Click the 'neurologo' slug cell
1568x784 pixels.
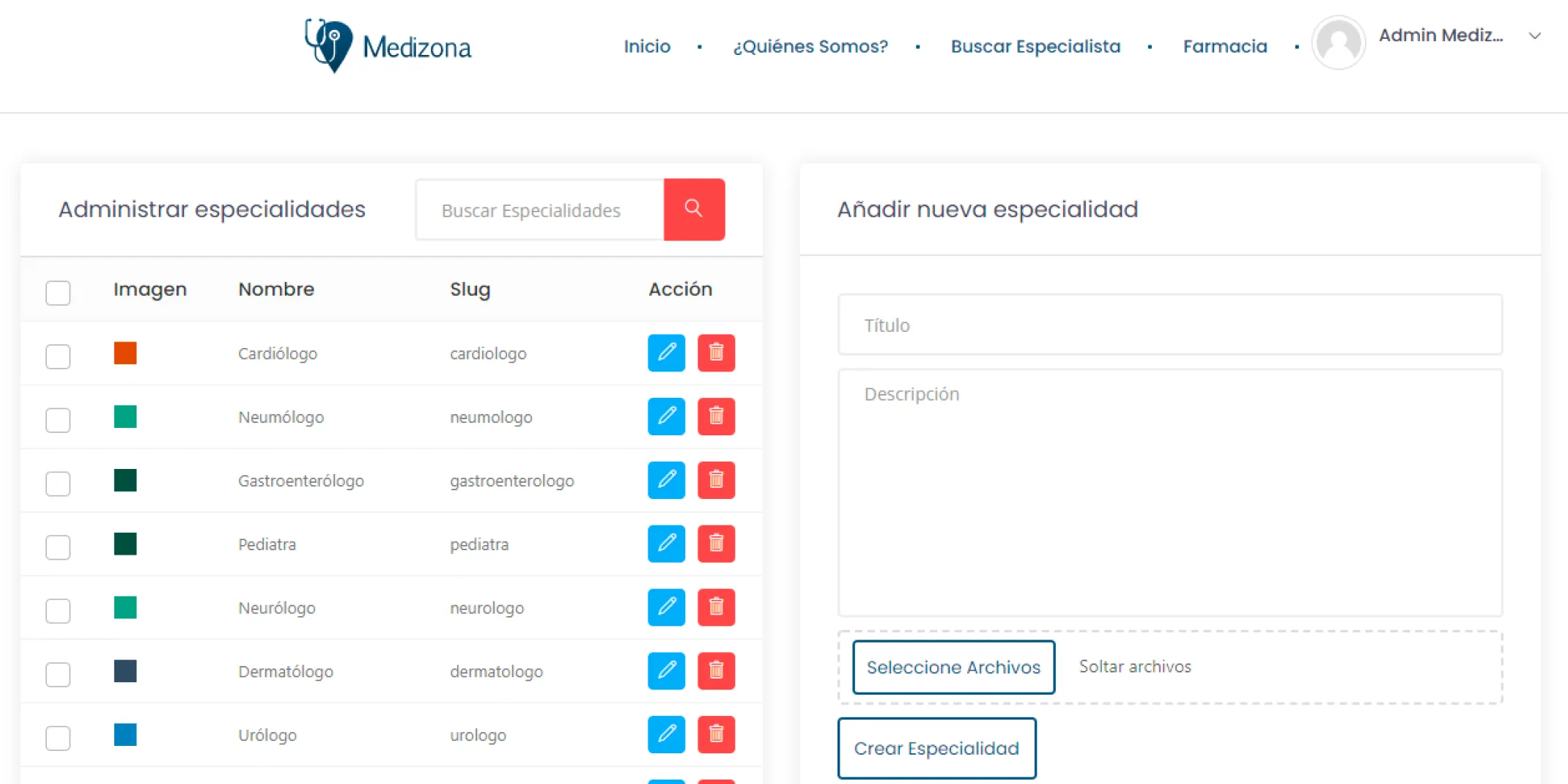[x=487, y=607]
